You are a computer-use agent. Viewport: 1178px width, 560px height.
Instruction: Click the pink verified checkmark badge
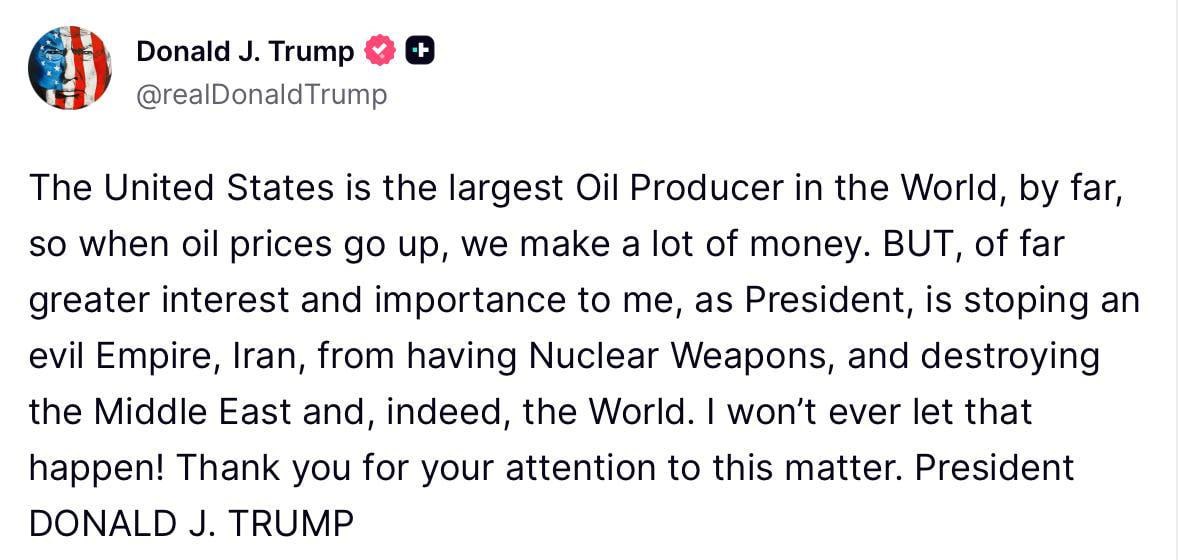[380, 50]
